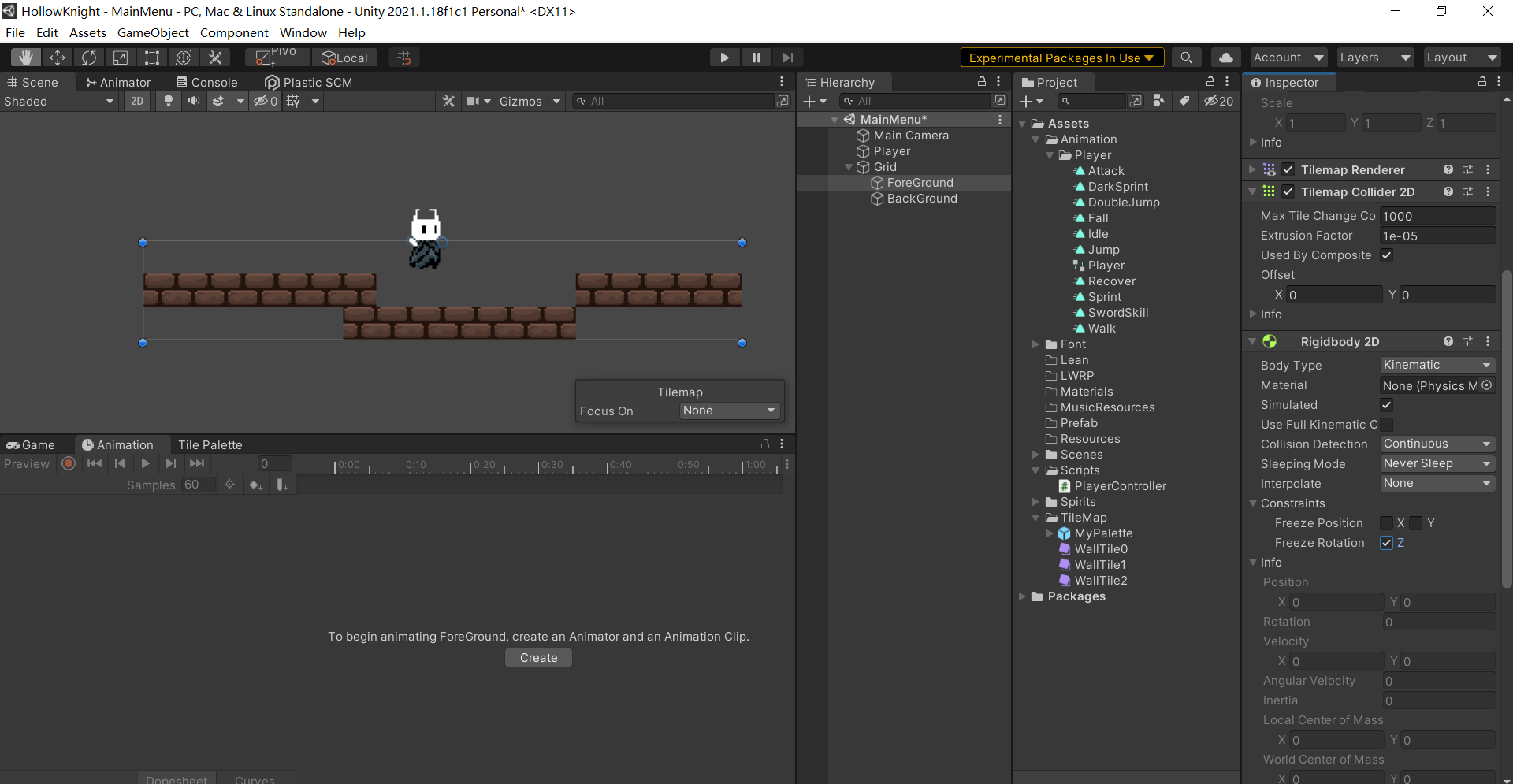Switch to the Console tab
The height and width of the screenshot is (784, 1513).
tap(207, 82)
